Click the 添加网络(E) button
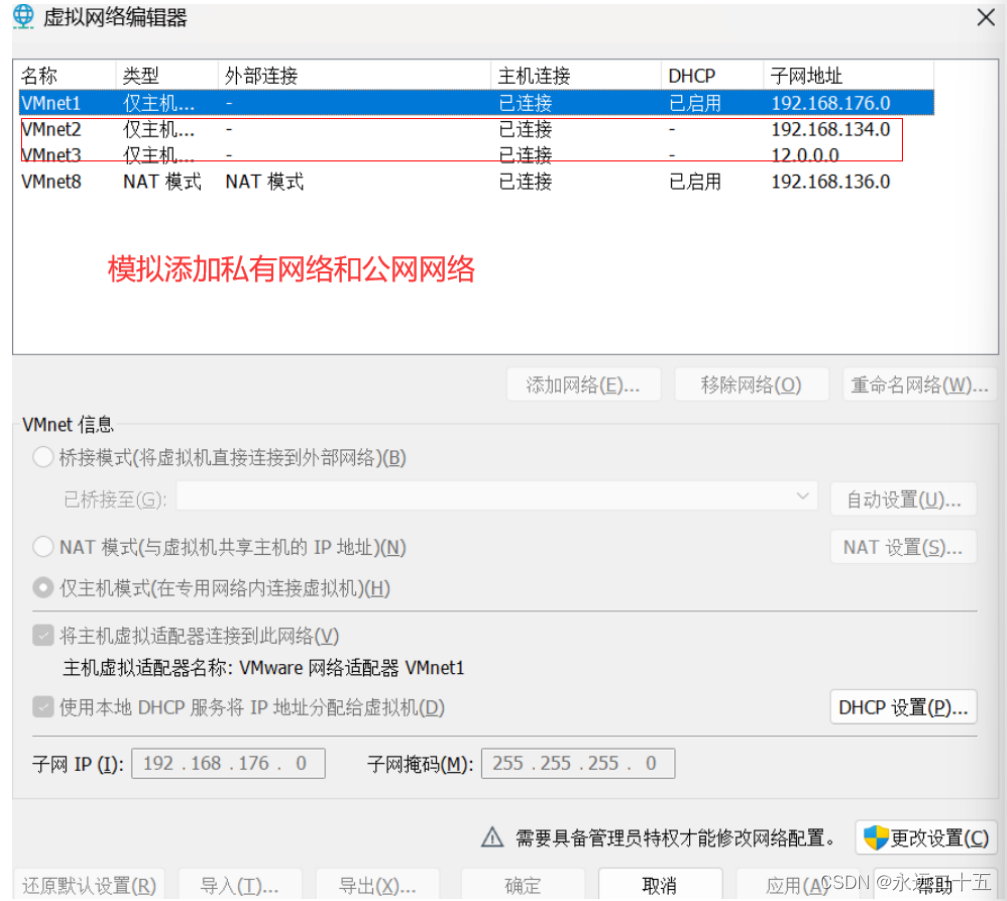The image size is (1007, 901). click(584, 384)
